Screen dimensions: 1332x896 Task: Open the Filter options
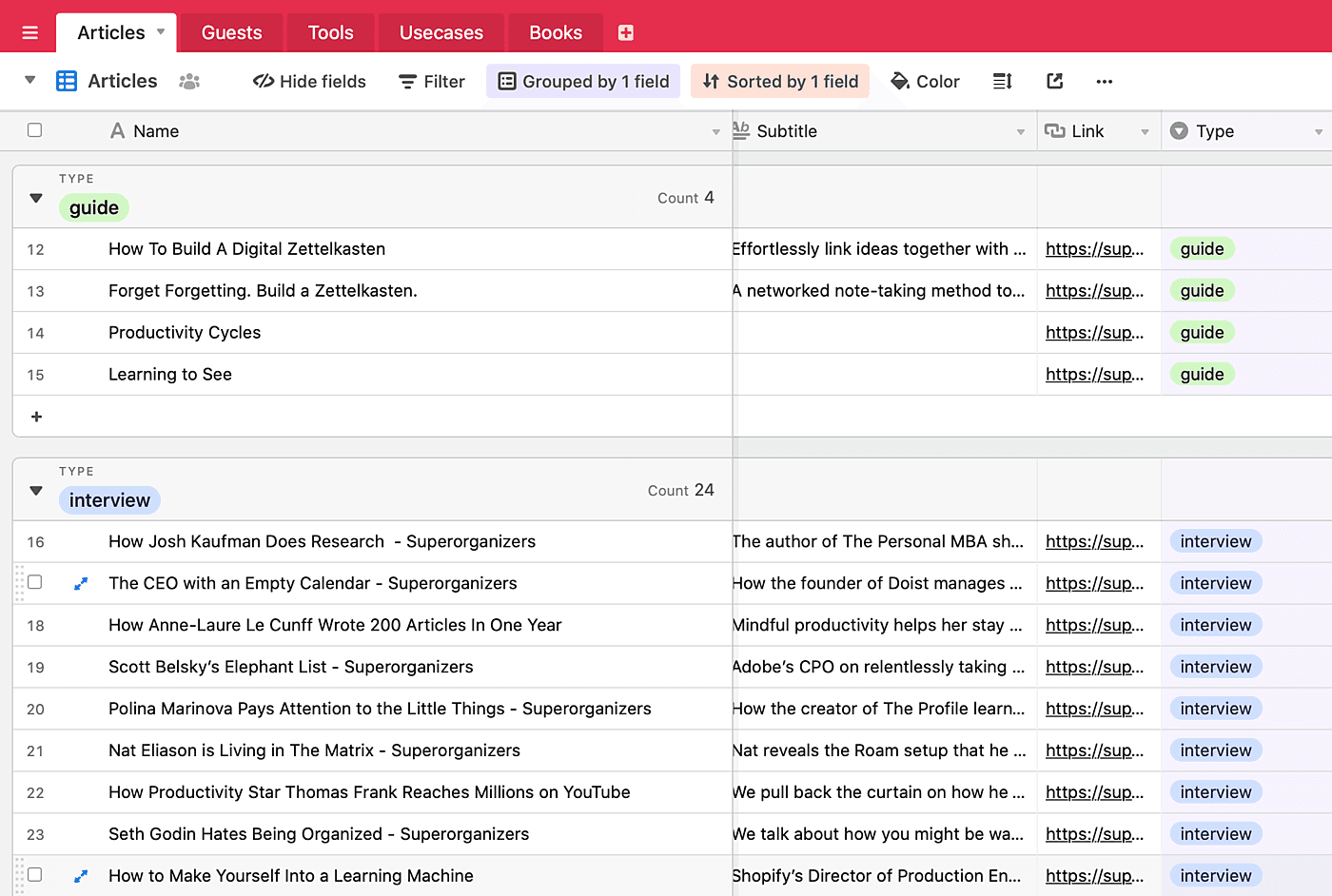point(432,81)
